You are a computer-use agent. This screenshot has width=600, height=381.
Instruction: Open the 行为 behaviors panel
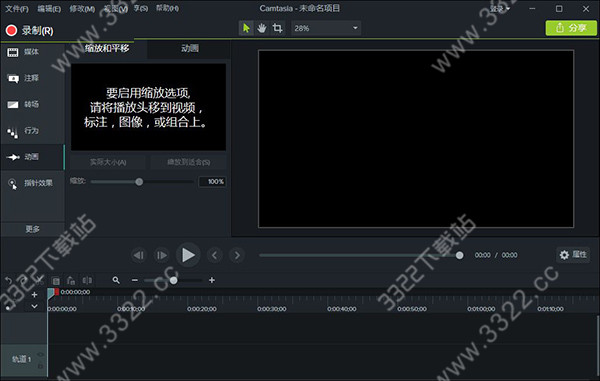coord(33,131)
